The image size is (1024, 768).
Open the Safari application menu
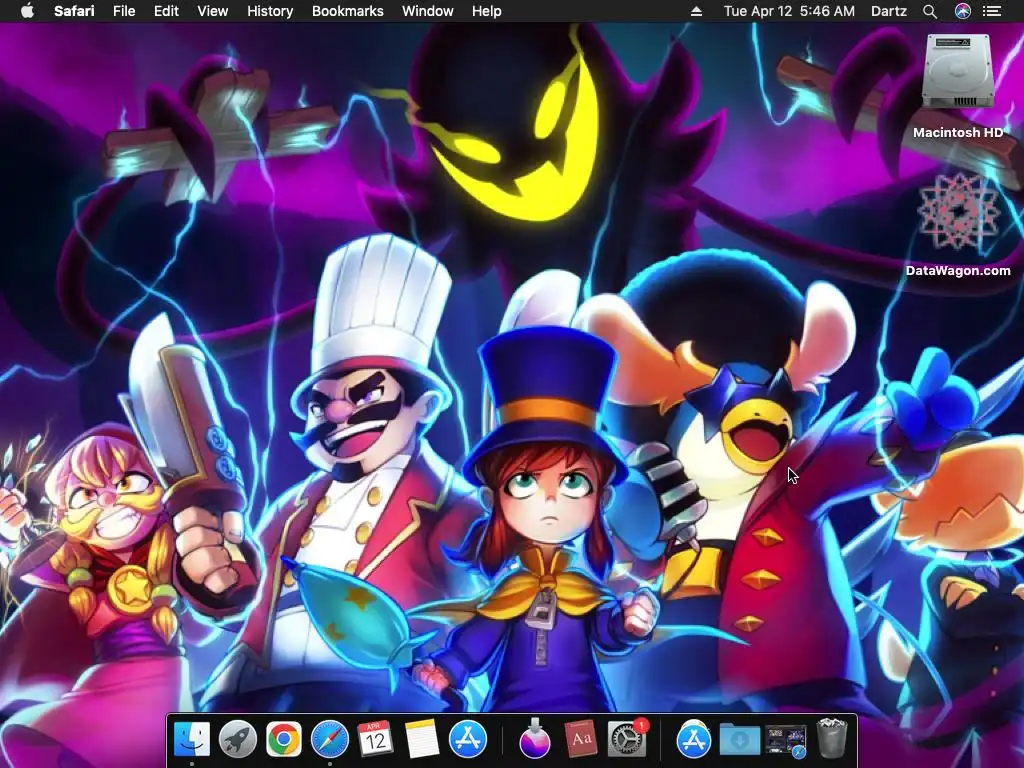click(x=74, y=11)
